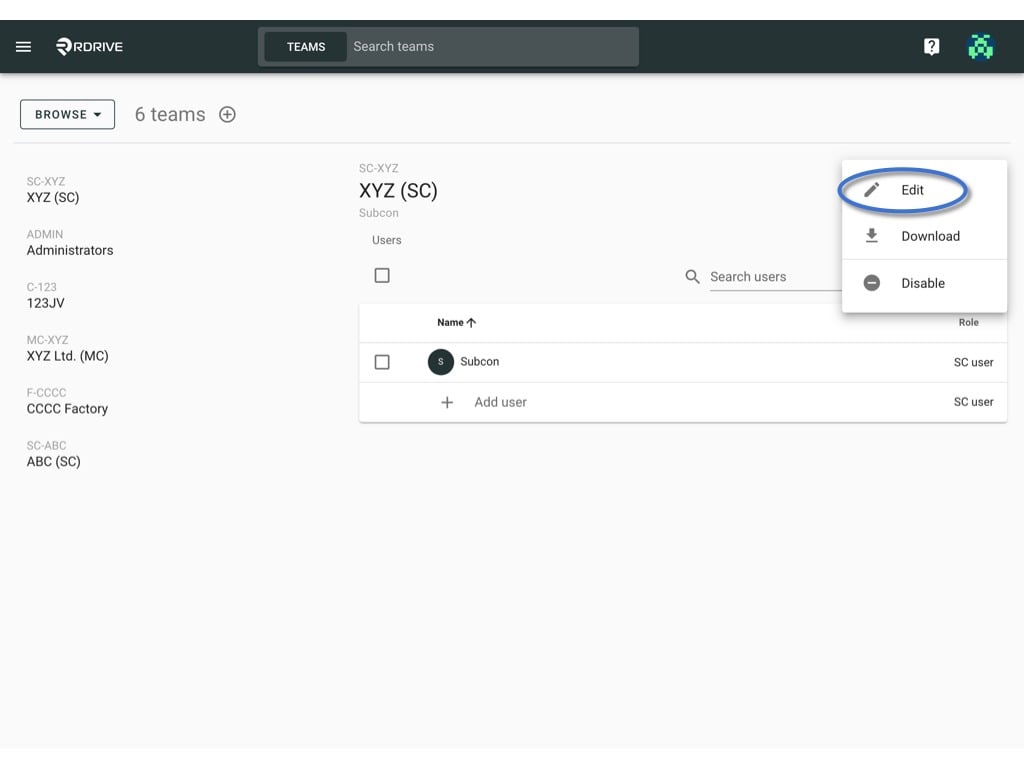Click the plus icon beside Add user

click(447, 402)
